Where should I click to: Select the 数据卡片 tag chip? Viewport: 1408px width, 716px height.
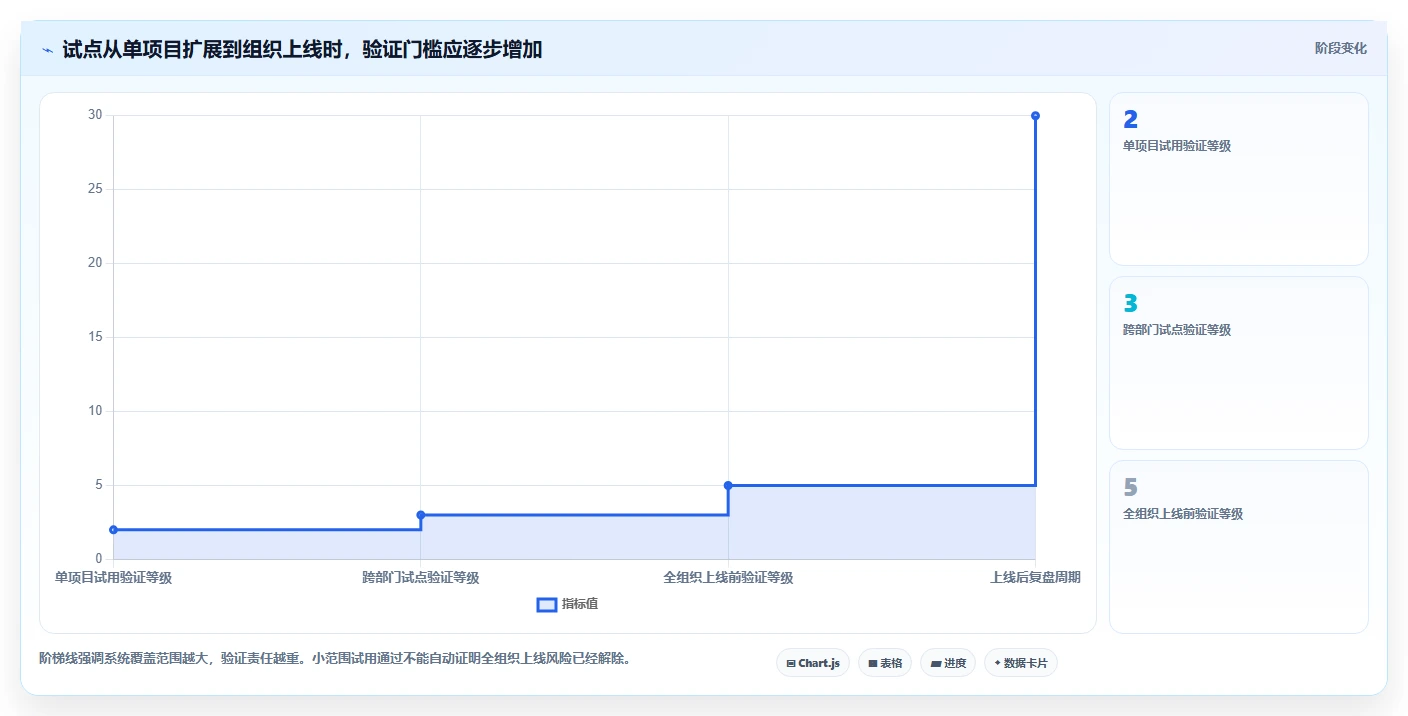click(1020, 663)
